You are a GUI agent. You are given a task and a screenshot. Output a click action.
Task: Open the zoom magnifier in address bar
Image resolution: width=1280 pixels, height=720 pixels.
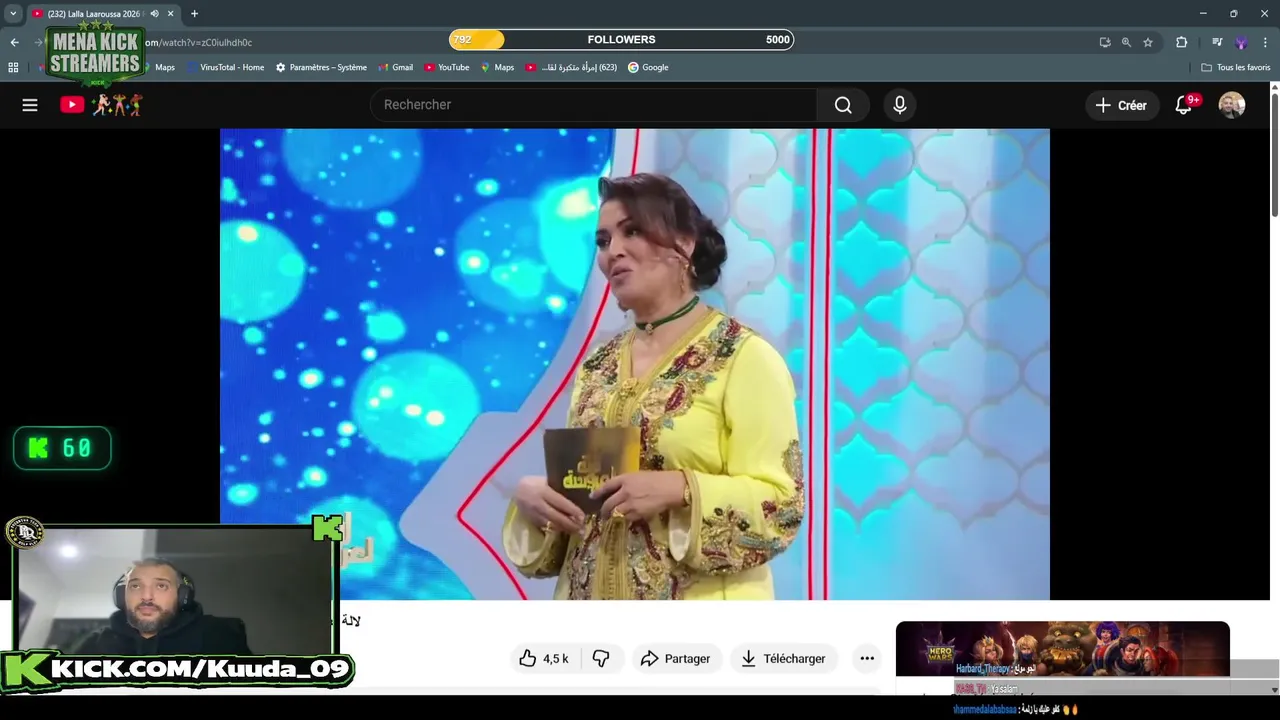pyautogui.click(x=1126, y=42)
